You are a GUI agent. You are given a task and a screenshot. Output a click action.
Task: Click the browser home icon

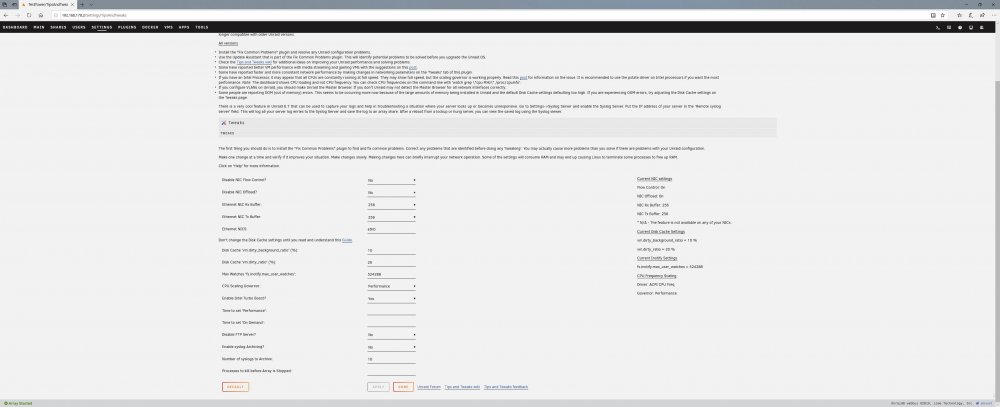coord(40,15)
